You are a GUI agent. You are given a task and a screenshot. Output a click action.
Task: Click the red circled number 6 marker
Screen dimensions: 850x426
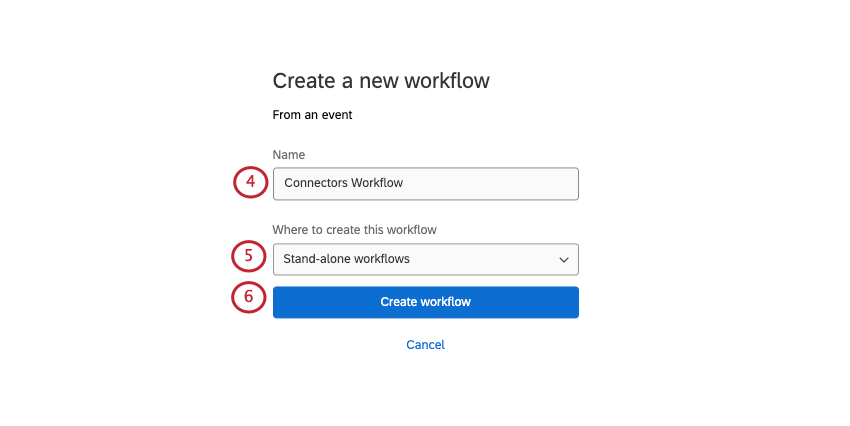249,298
